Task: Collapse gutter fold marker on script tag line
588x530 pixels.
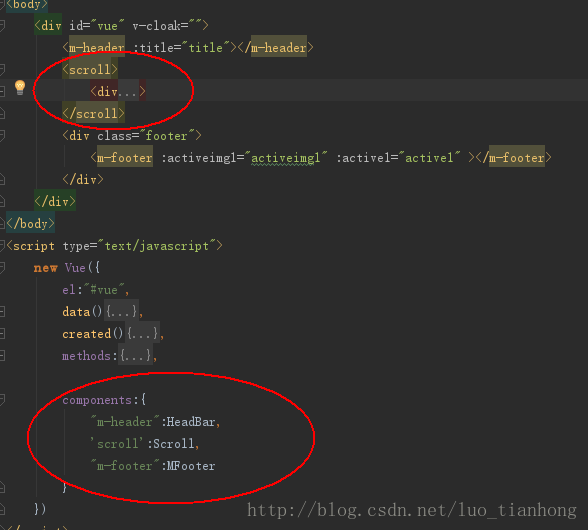Action: pyautogui.click(x=2, y=246)
